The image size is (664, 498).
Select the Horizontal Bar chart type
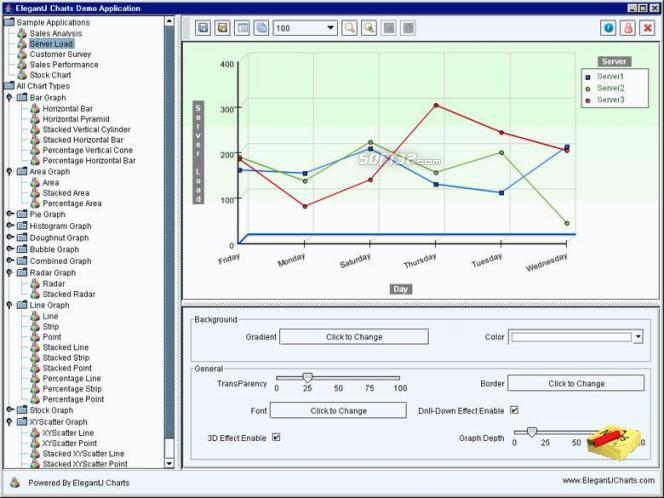tap(68, 109)
